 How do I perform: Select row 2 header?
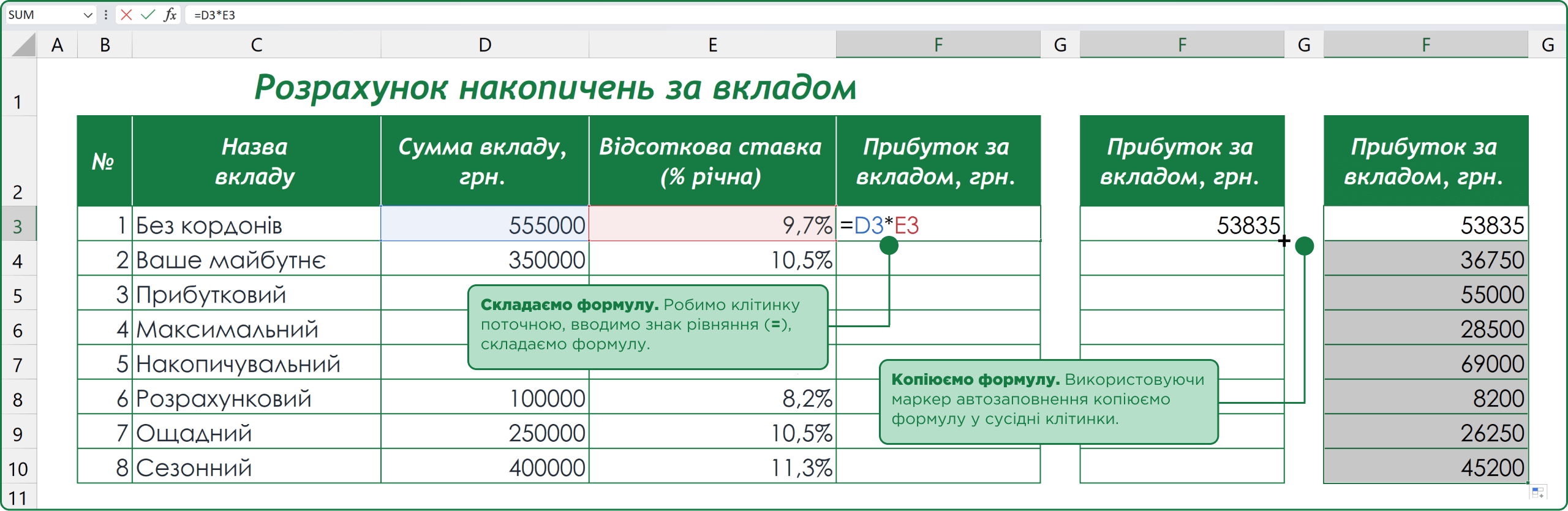[x=18, y=161]
